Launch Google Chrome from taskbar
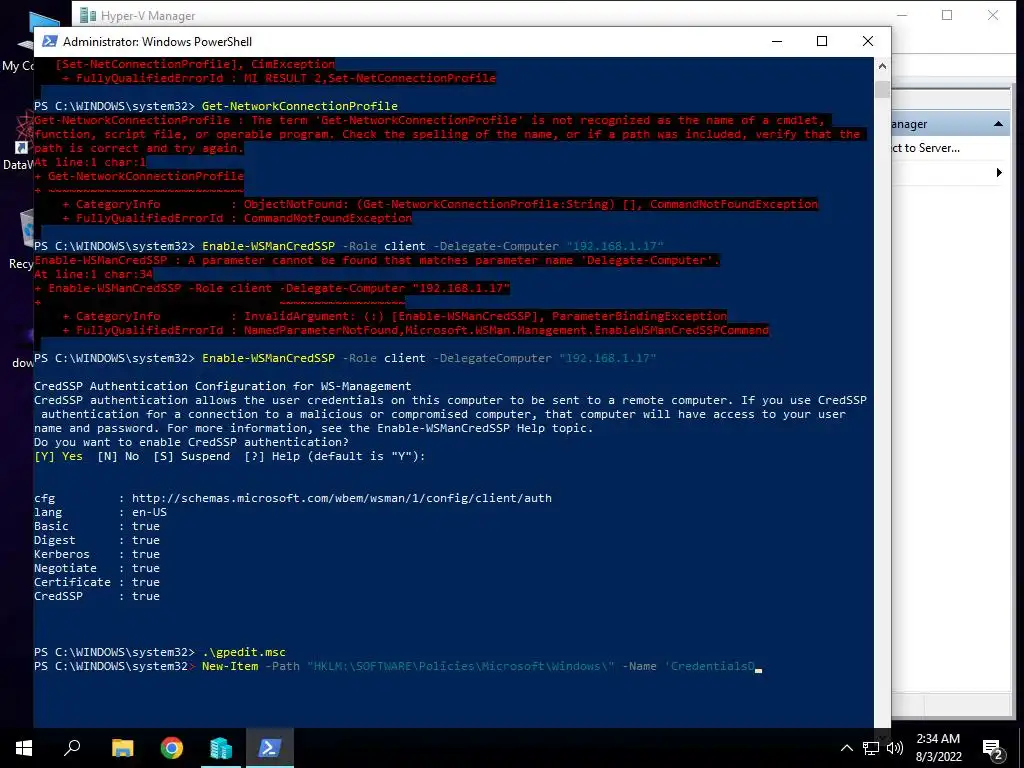This screenshot has height=768, width=1024. tap(172, 748)
